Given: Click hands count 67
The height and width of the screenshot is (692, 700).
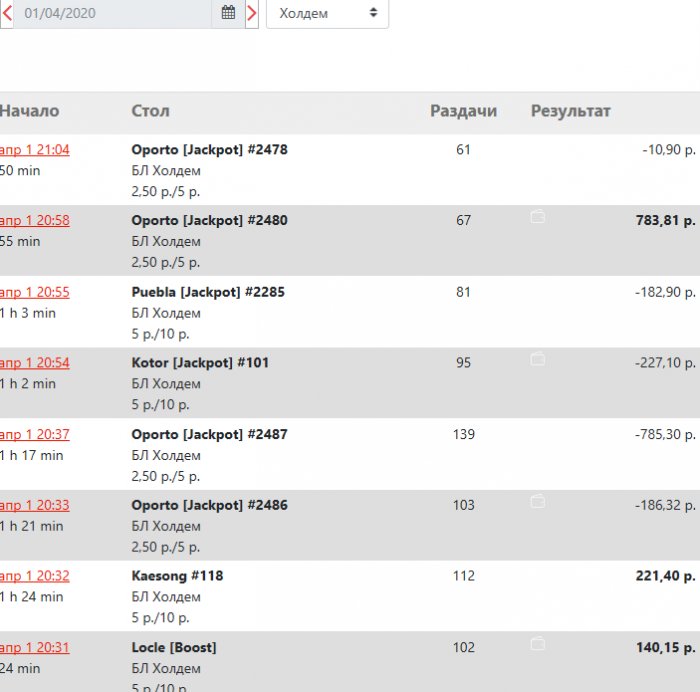Looking at the screenshot, I should coord(463,220).
